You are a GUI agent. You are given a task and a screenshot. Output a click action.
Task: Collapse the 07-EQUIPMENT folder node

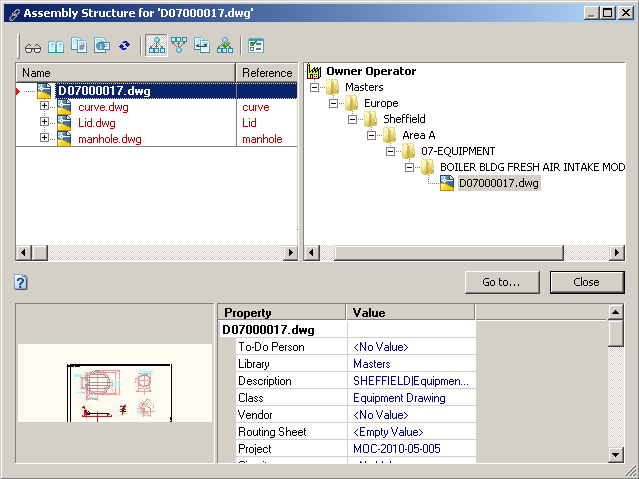tap(390, 151)
